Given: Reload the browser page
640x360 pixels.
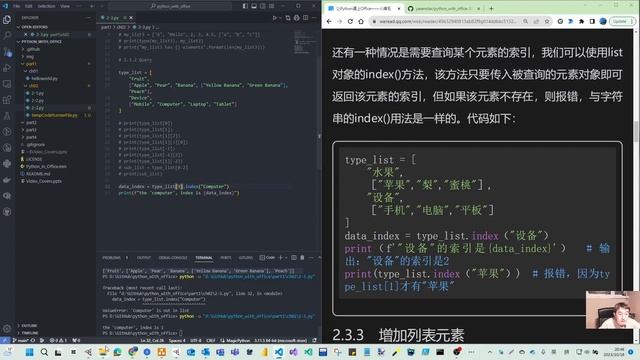Looking at the screenshot, I should click(350, 21).
